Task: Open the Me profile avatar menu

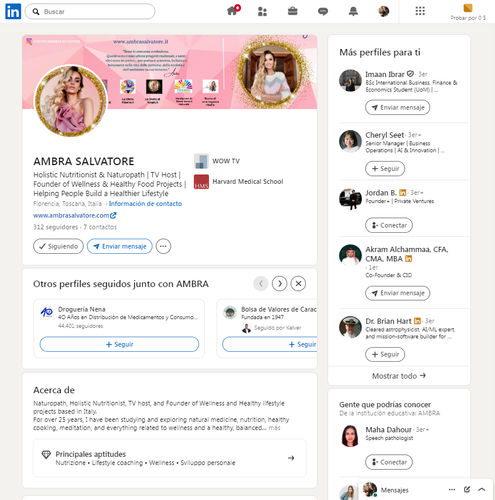Action: pyautogui.click(x=384, y=12)
